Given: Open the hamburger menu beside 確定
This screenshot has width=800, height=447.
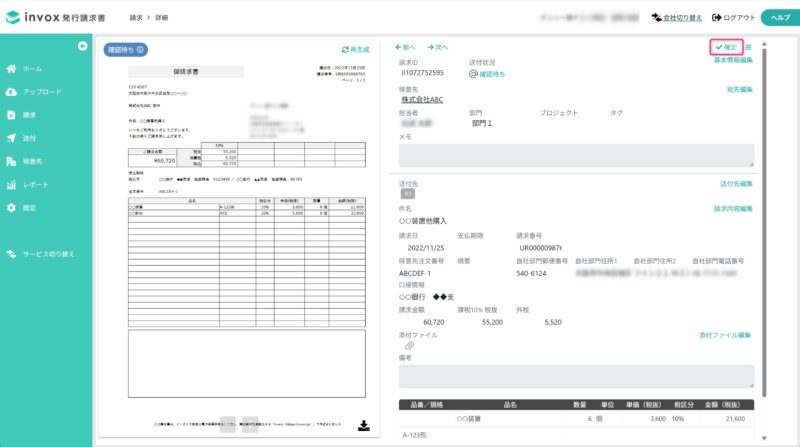Looking at the screenshot, I should coord(748,47).
